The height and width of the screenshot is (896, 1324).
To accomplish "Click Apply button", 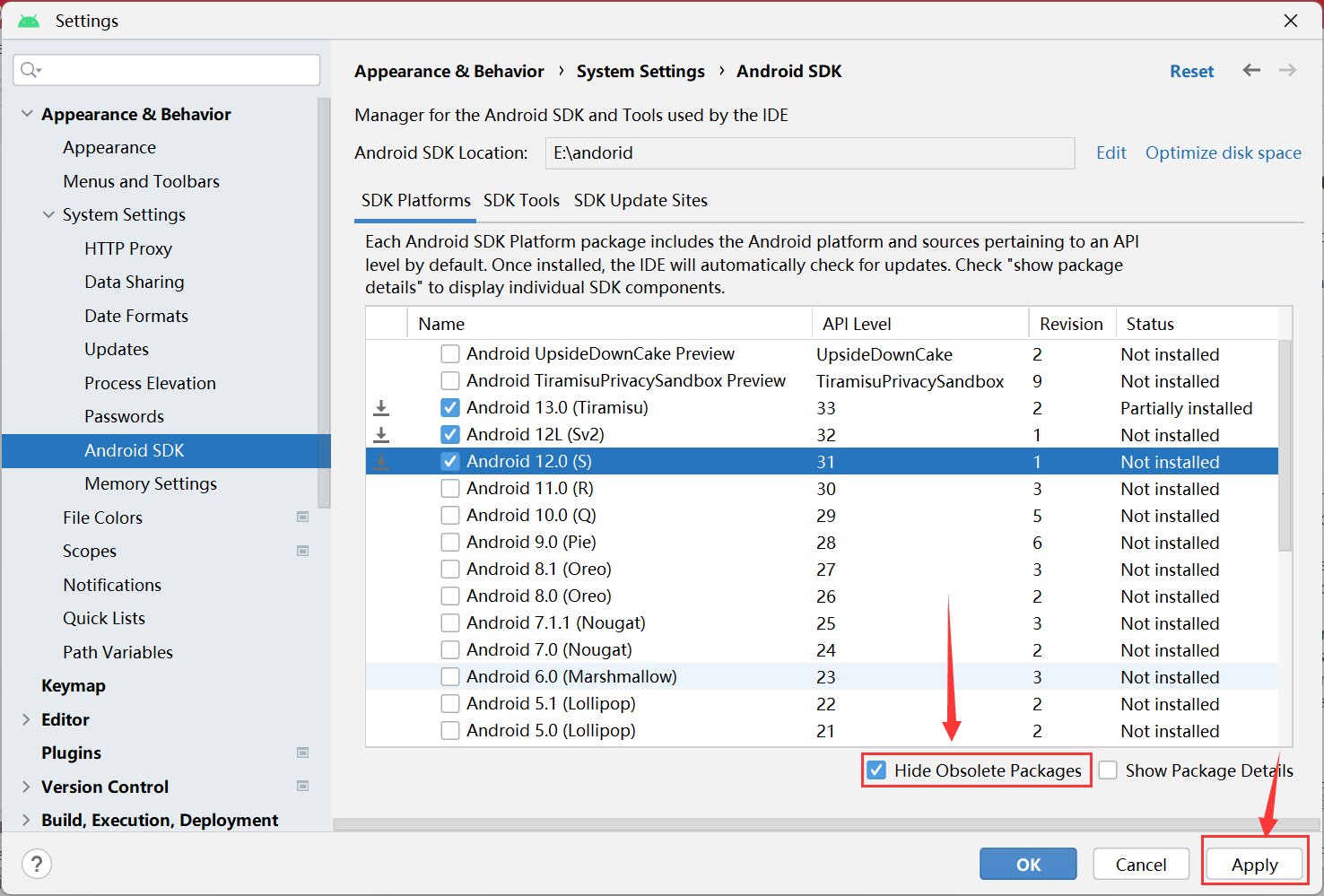I will tap(1254, 865).
